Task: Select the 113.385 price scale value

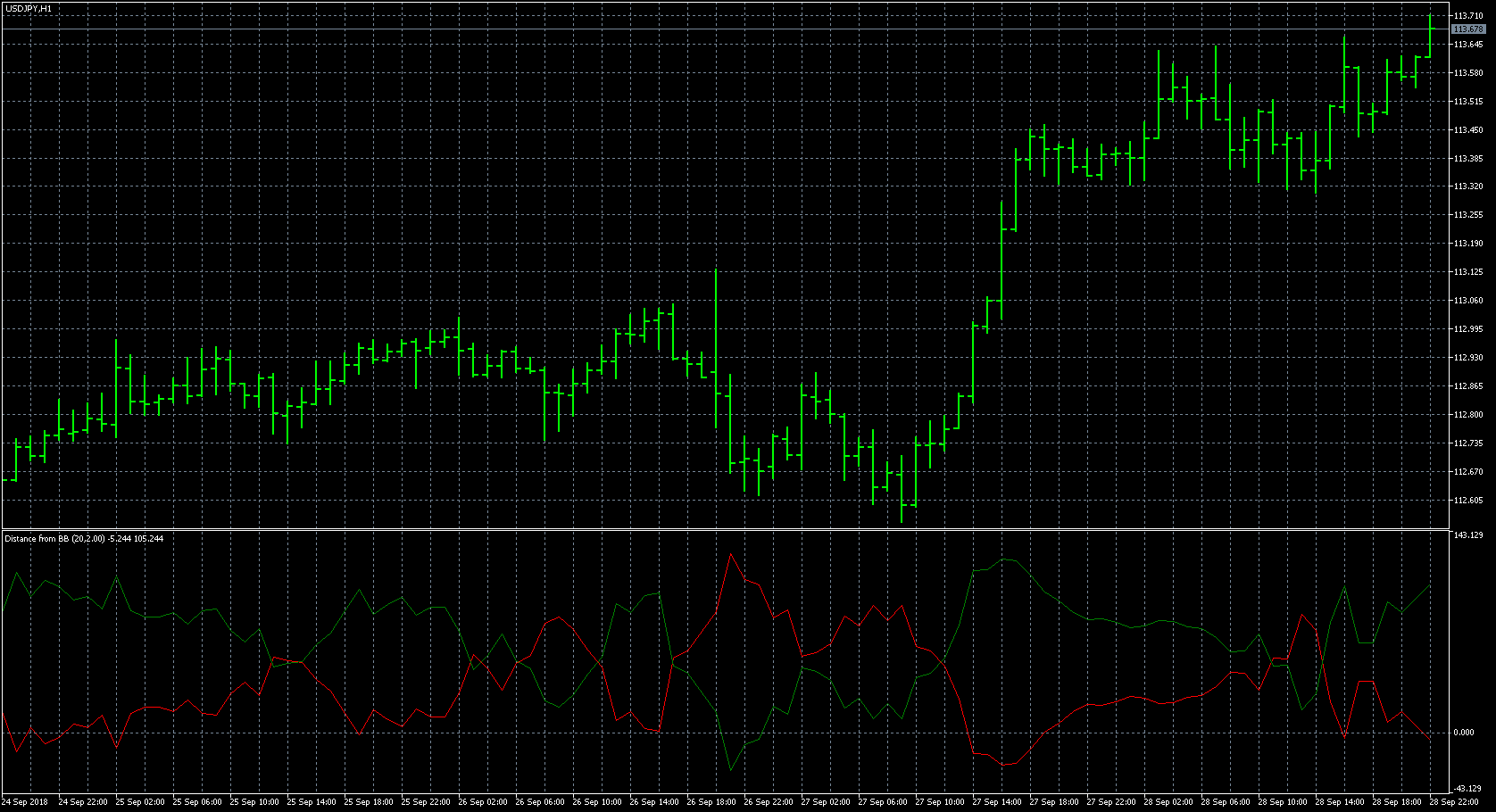Action: pos(1468,158)
